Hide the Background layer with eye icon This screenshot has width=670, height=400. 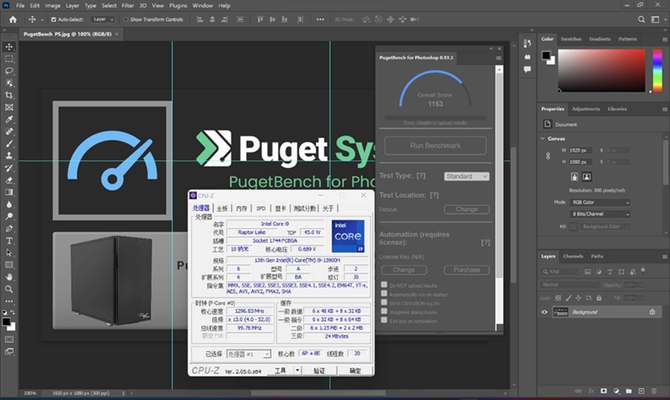point(544,312)
